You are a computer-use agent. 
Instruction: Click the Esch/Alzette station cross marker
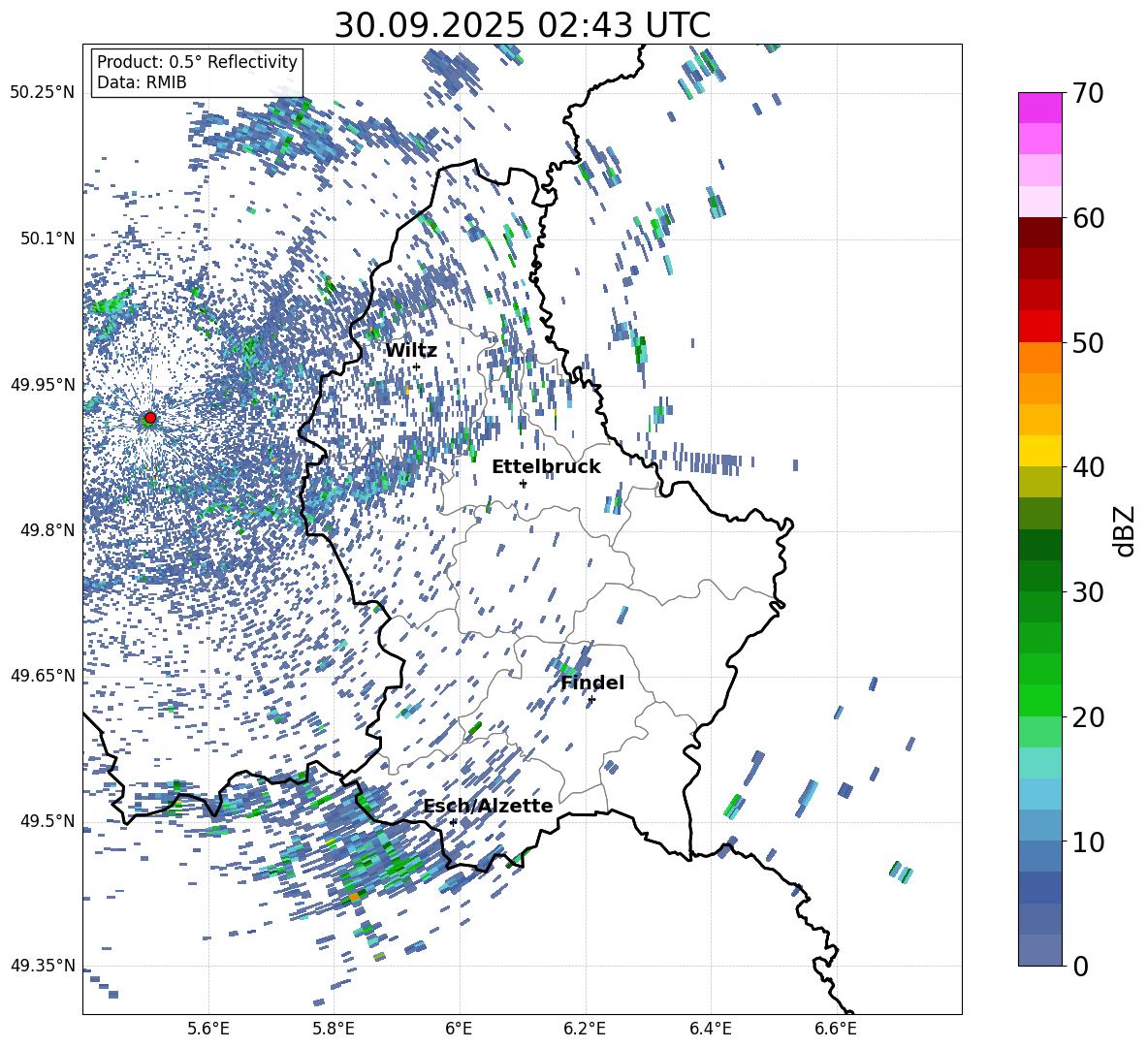tap(453, 822)
